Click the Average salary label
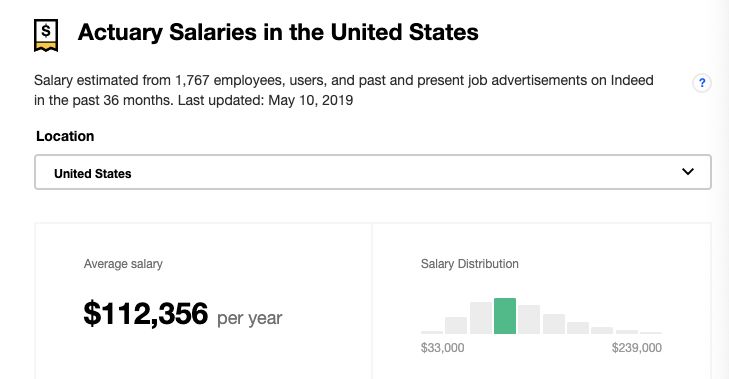 (x=123, y=264)
